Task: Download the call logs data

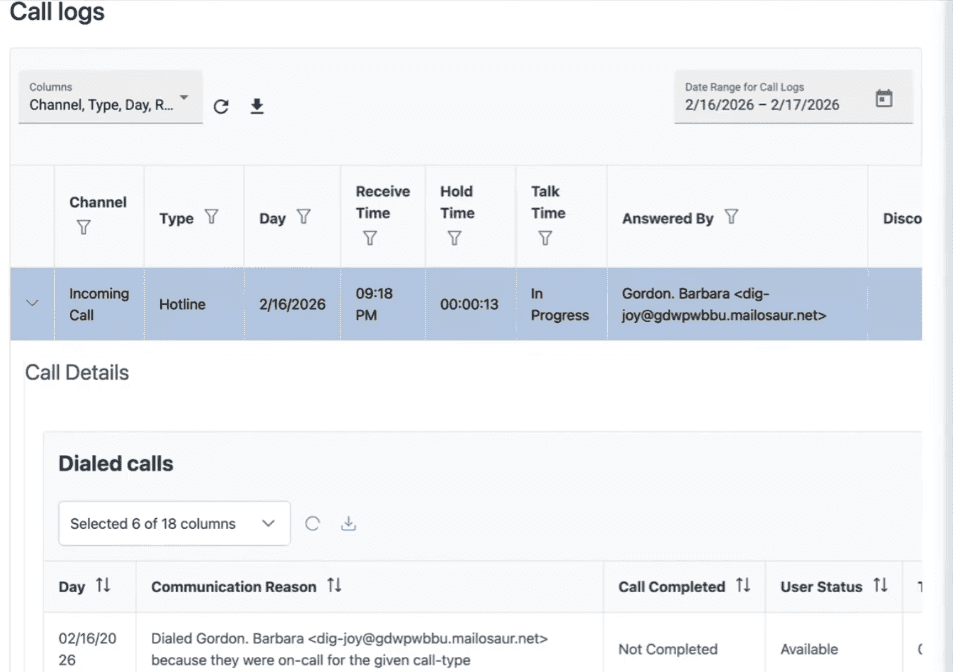Action: click(x=257, y=106)
